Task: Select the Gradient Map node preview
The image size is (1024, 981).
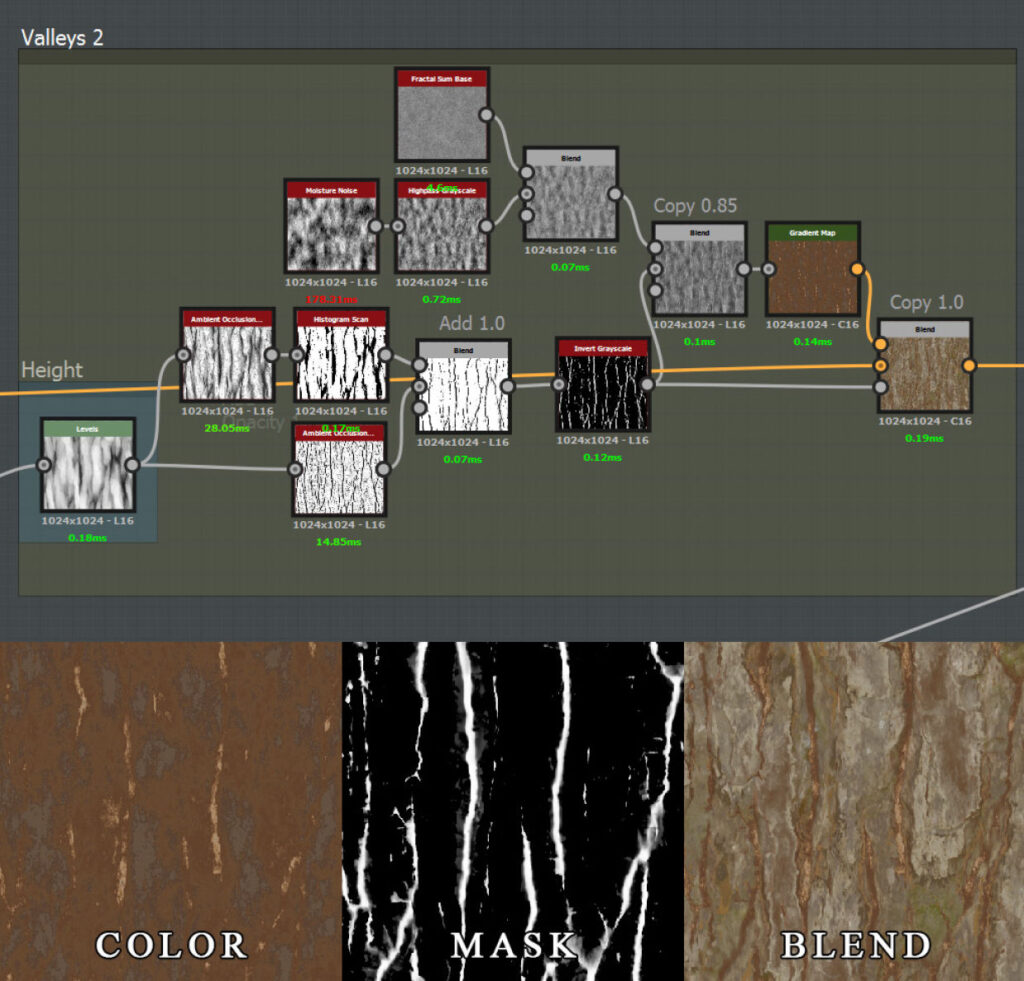Action: coord(812,277)
